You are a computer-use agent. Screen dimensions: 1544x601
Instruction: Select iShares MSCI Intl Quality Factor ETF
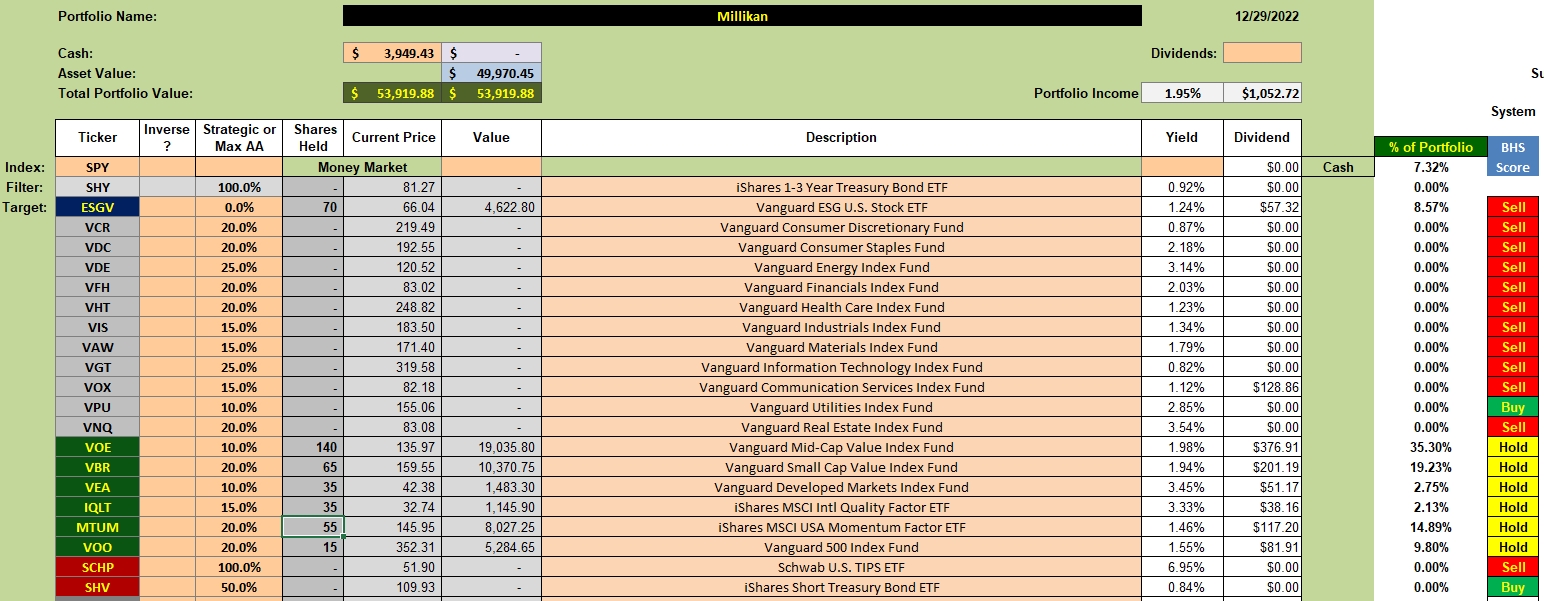(x=841, y=507)
